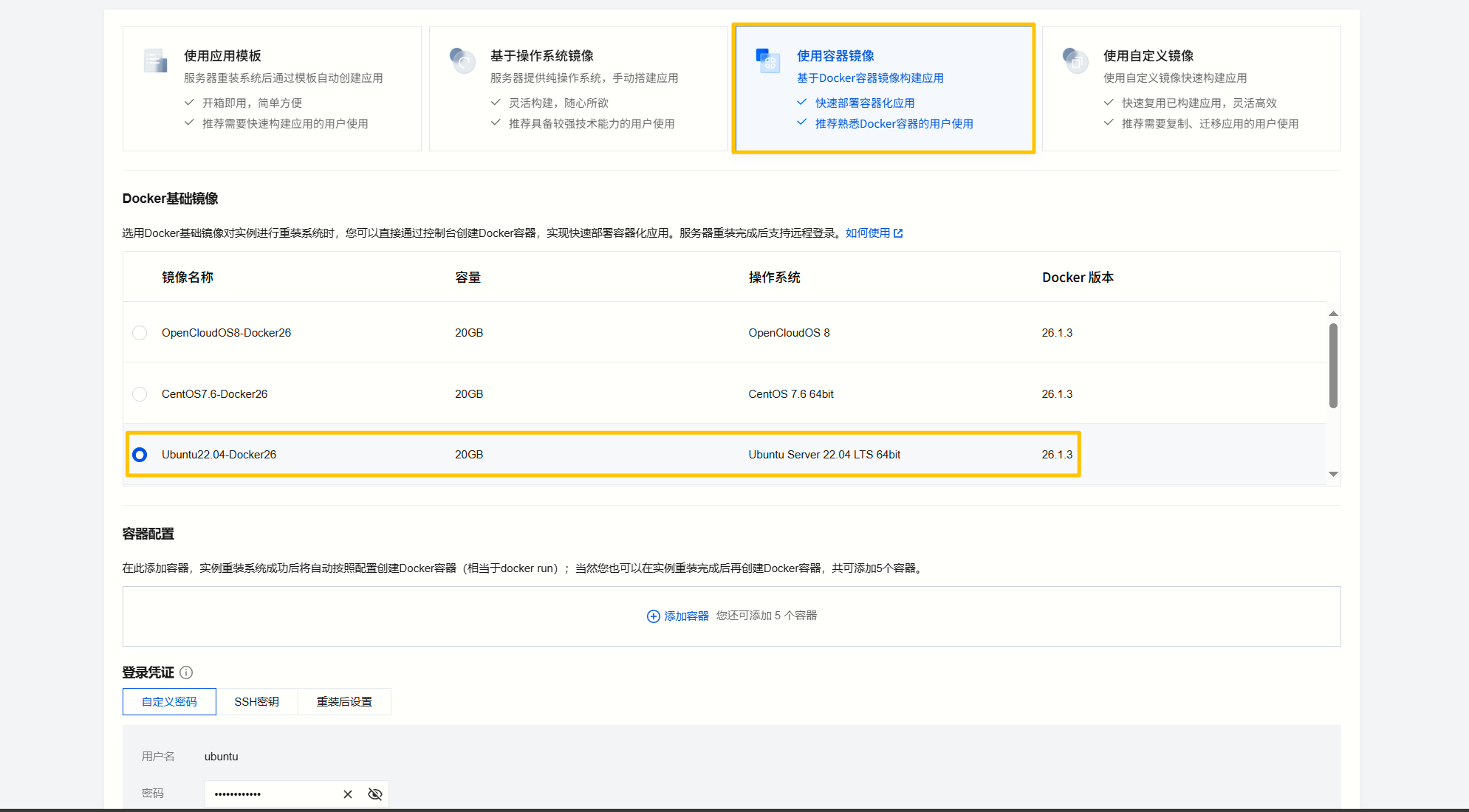Image resolution: width=1469 pixels, height=812 pixels.
Task: Click the info icon beside 登录凭证
Action: click(186, 672)
